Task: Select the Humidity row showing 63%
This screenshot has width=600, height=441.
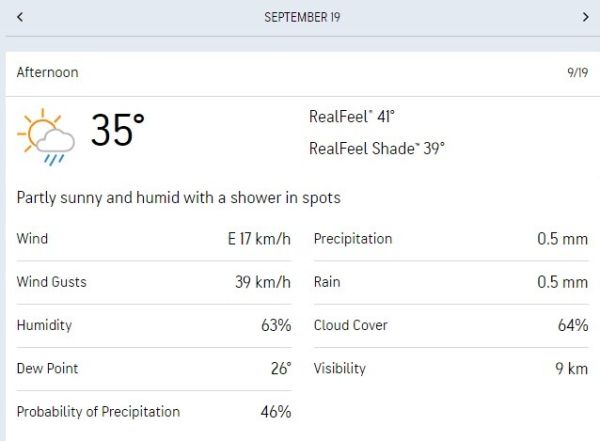Action: (x=154, y=325)
